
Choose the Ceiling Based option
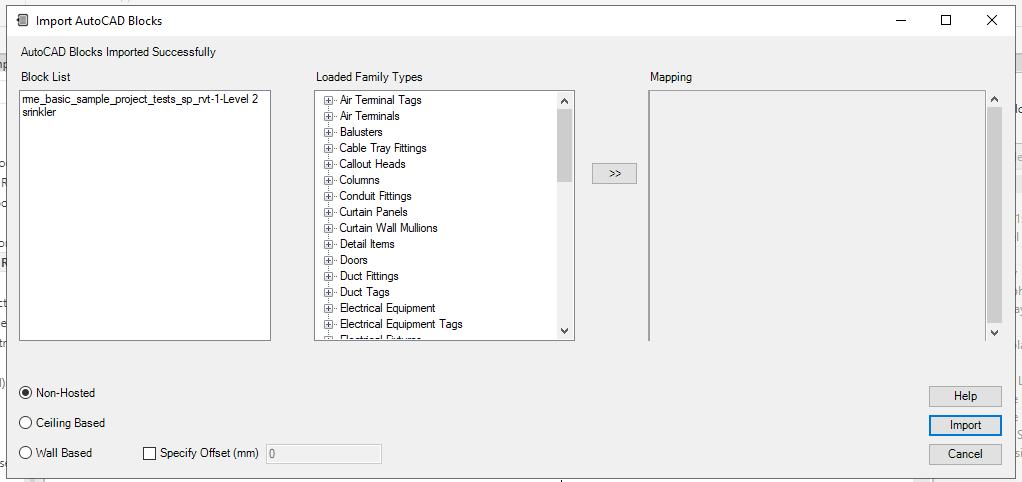click(x=26, y=423)
